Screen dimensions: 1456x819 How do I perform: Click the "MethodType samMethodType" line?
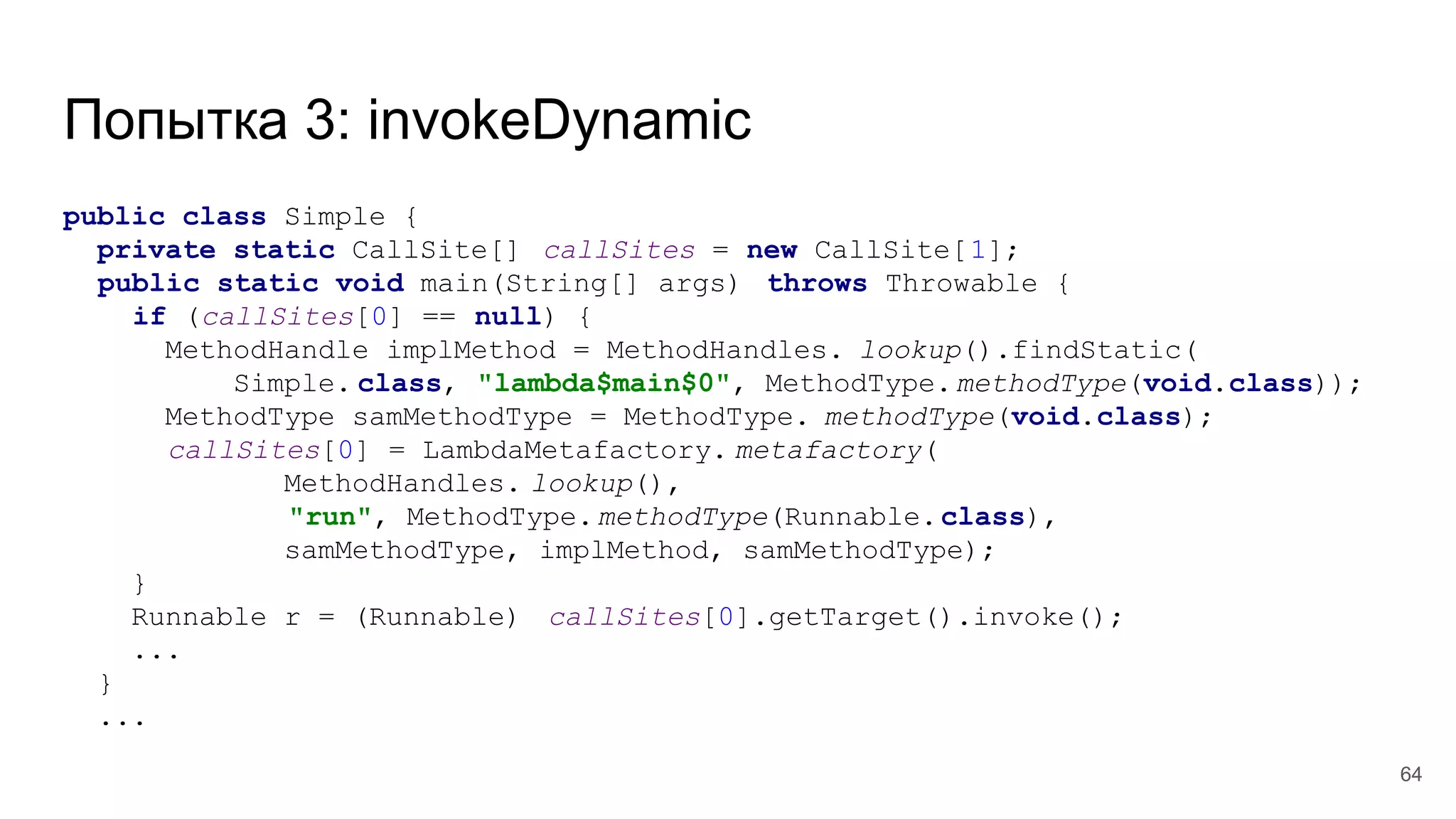[688, 417]
